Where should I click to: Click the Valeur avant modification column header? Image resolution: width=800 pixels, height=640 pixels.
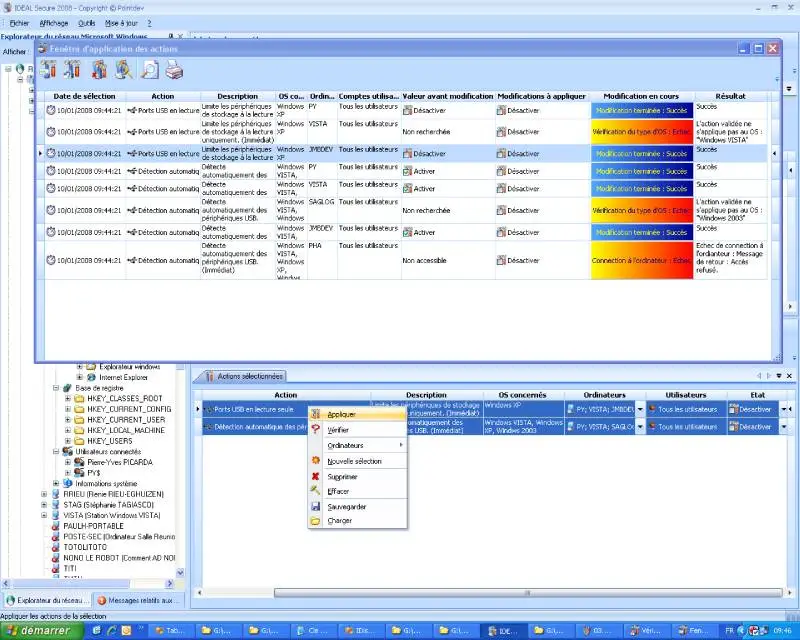pyautogui.click(x=448, y=96)
